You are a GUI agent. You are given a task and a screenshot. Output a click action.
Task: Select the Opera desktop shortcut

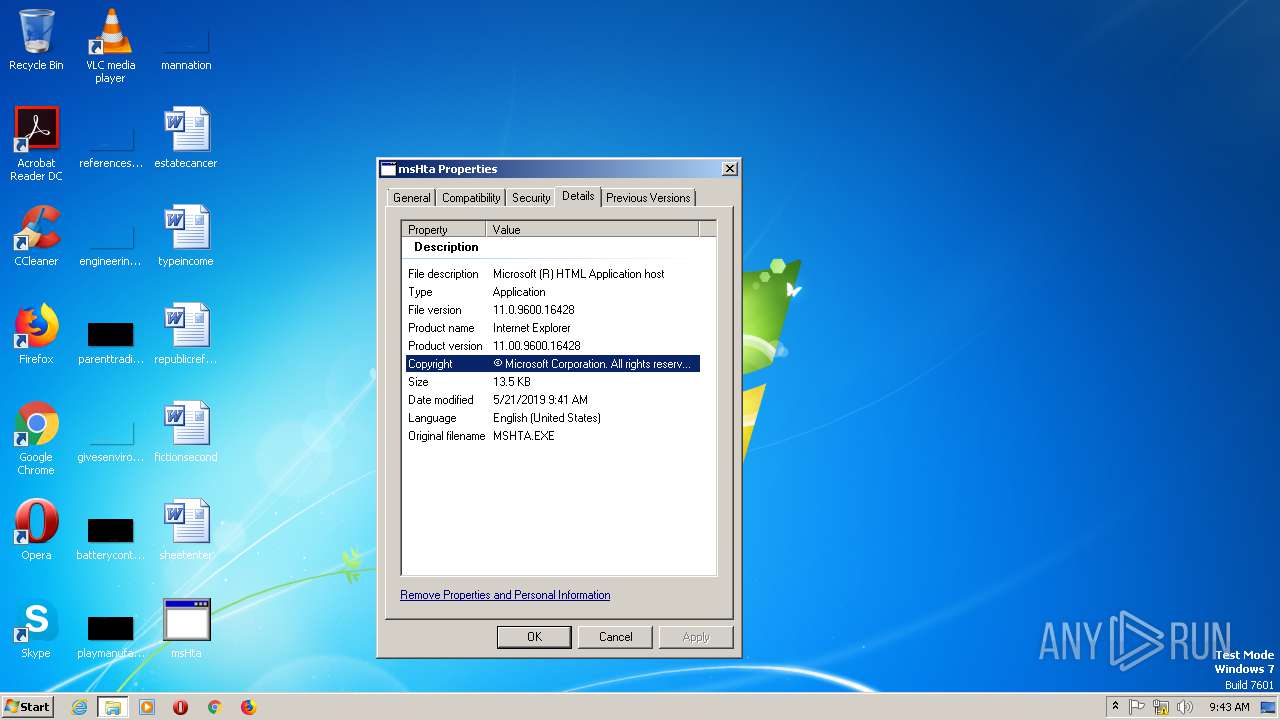point(36,530)
